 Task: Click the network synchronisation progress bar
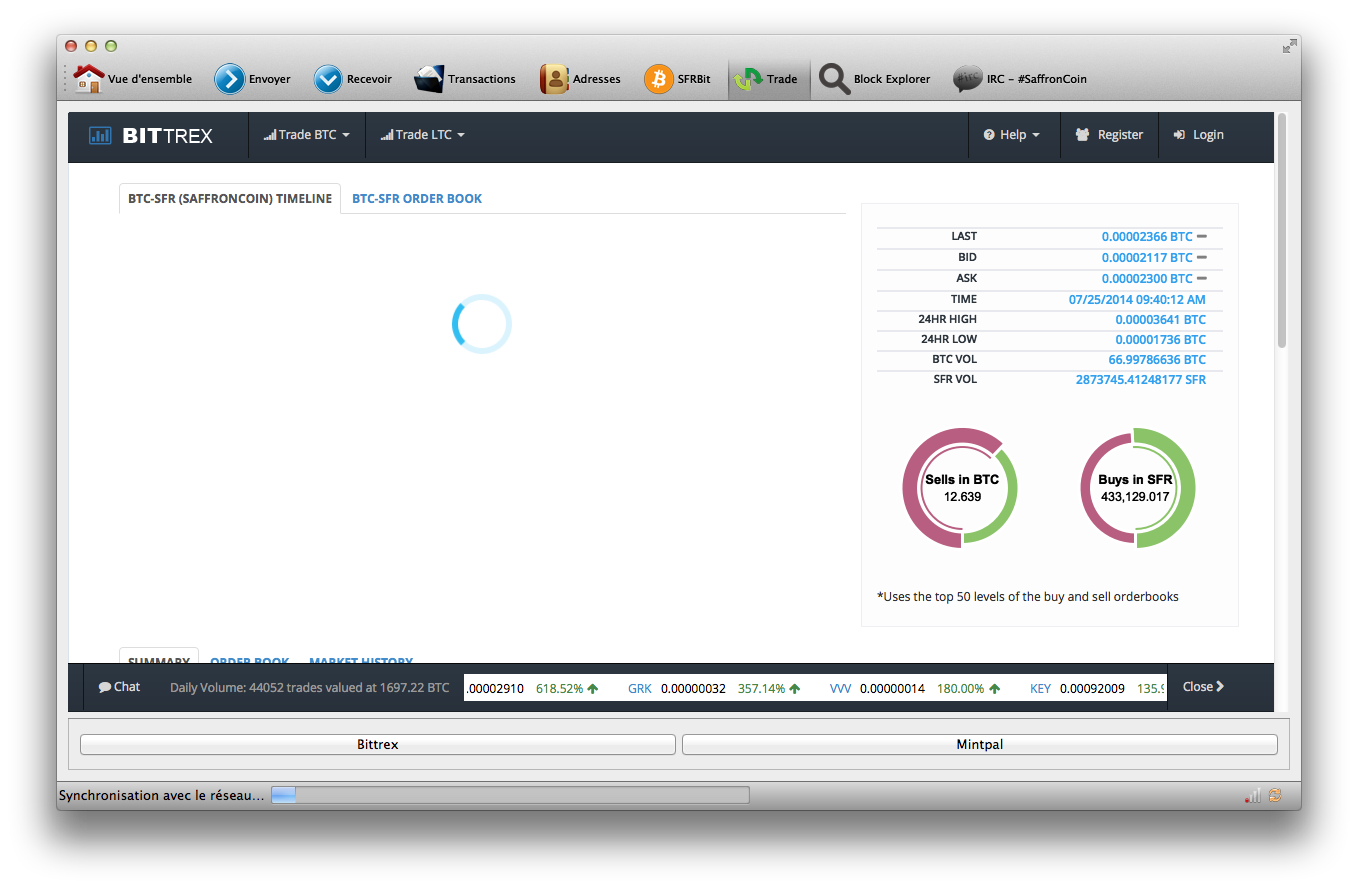point(510,795)
